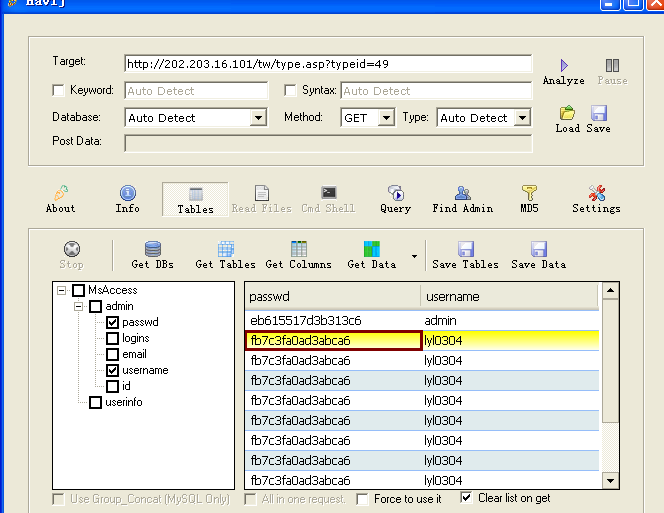Click the Syntax input field

click(x=436, y=91)
